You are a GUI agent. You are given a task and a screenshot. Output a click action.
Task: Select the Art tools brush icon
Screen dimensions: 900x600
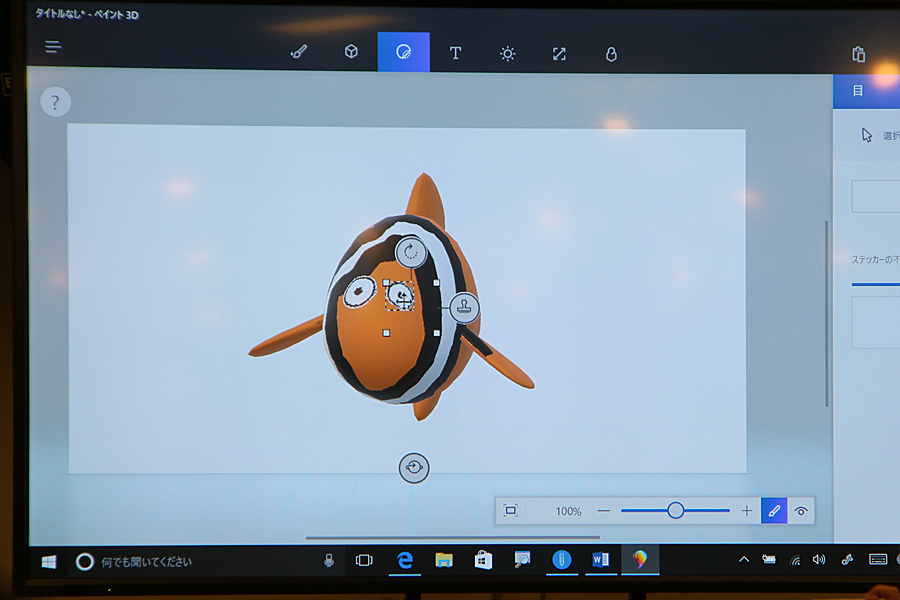[298, 52]
